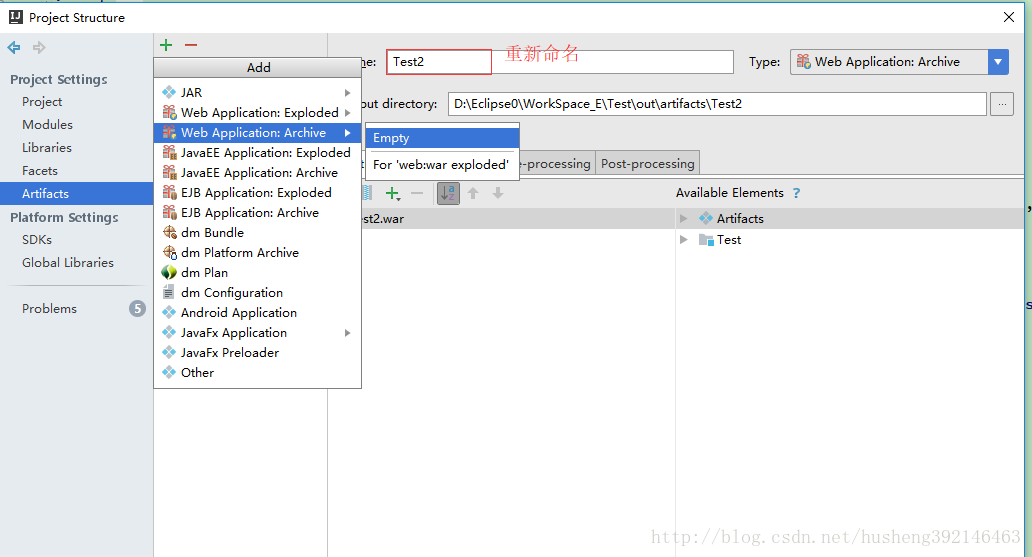Image resolution: width=1032 pixels, height=557 pixels.
Task: Expand the Test tree node
Action: pos(684,240)
